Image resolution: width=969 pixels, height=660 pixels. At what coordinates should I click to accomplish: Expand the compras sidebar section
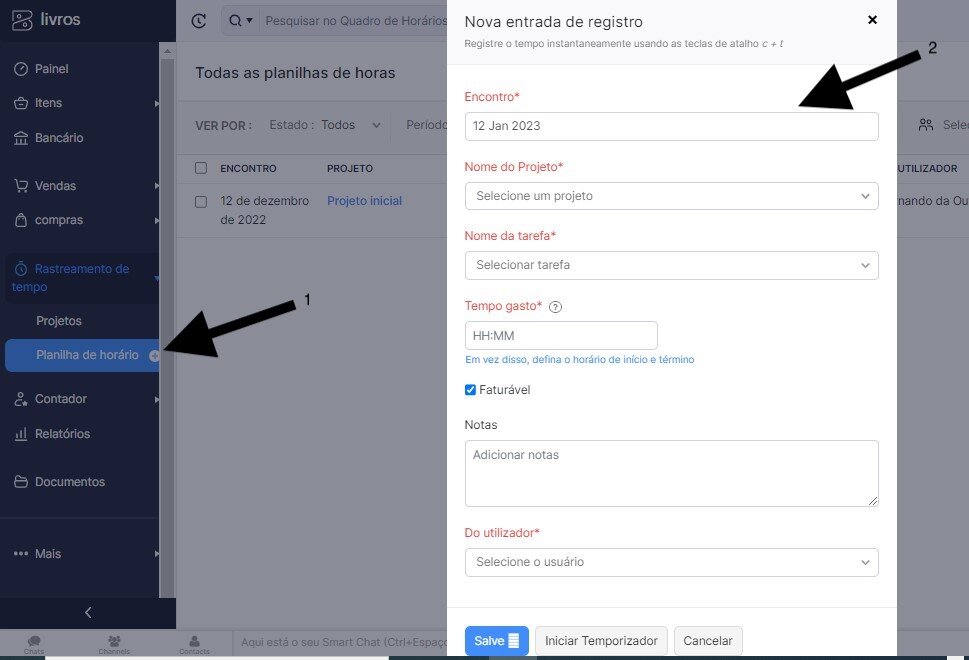(x=59, y=220)
